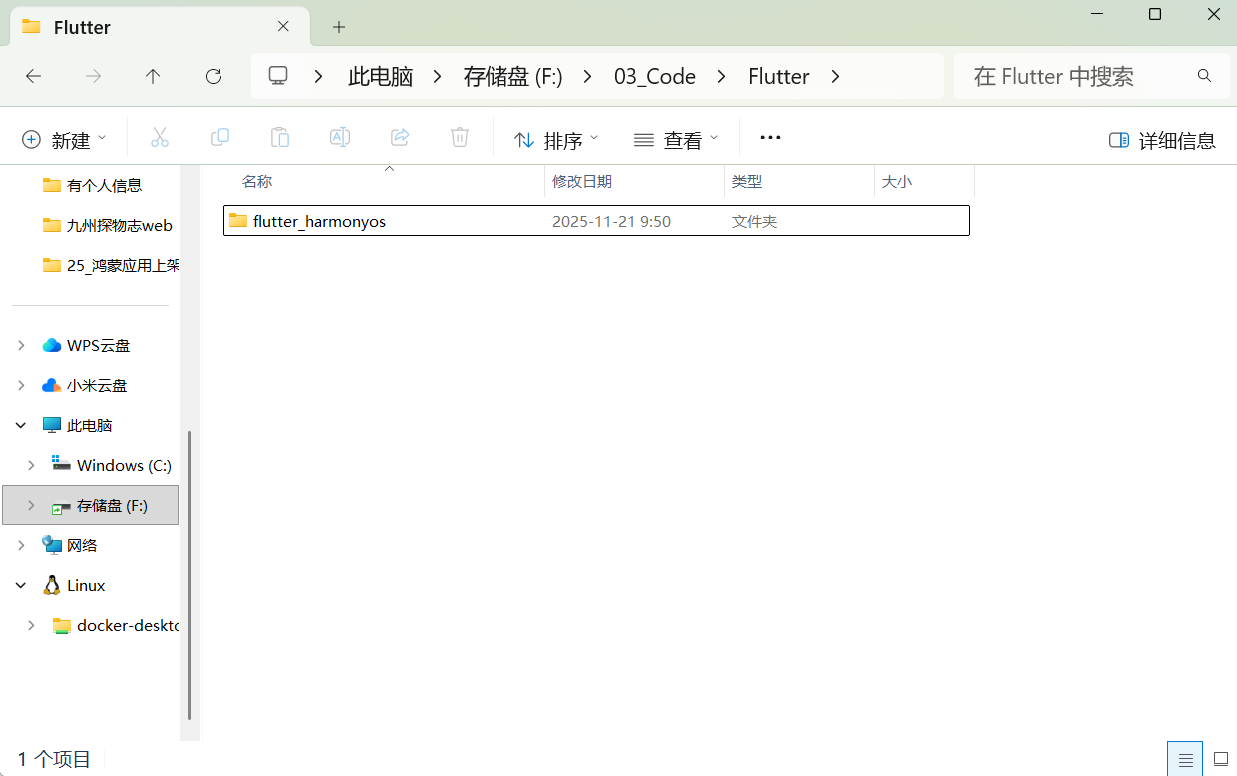Navigate to 此电脑 in address bar

pyautogui.click(x=380, y=76)
